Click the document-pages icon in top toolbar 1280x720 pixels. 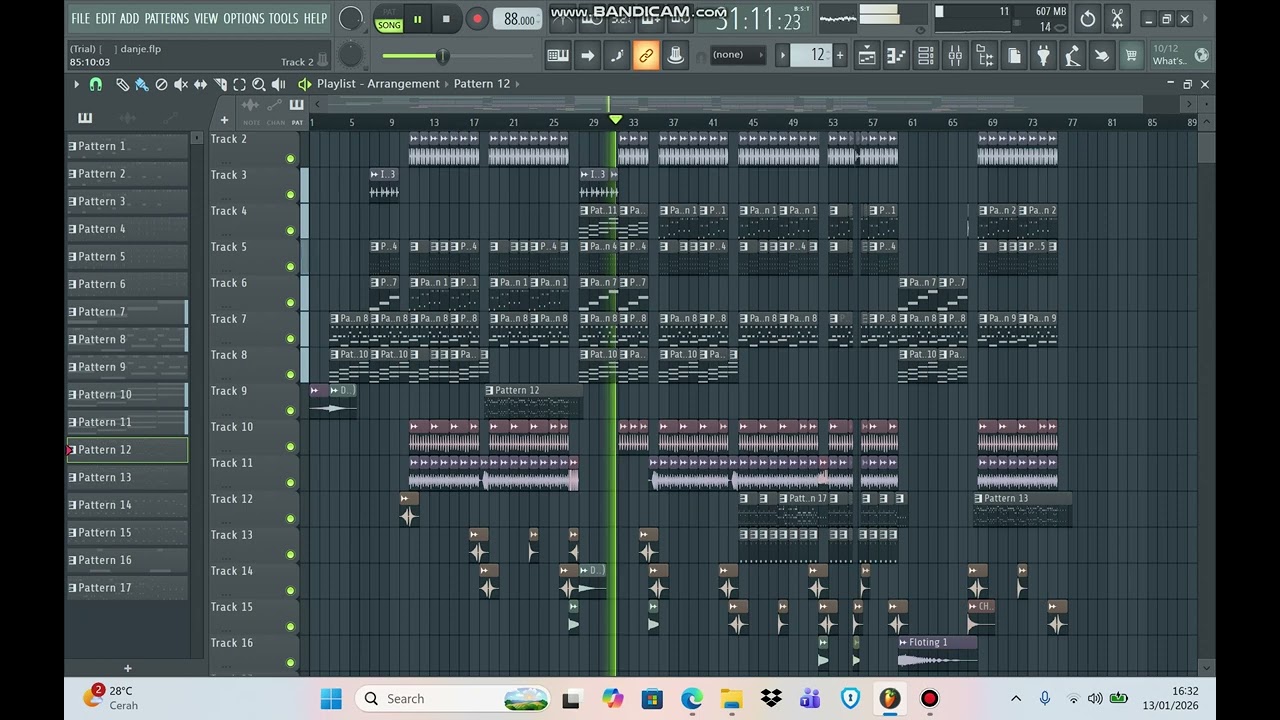(x=1014, y=56)
